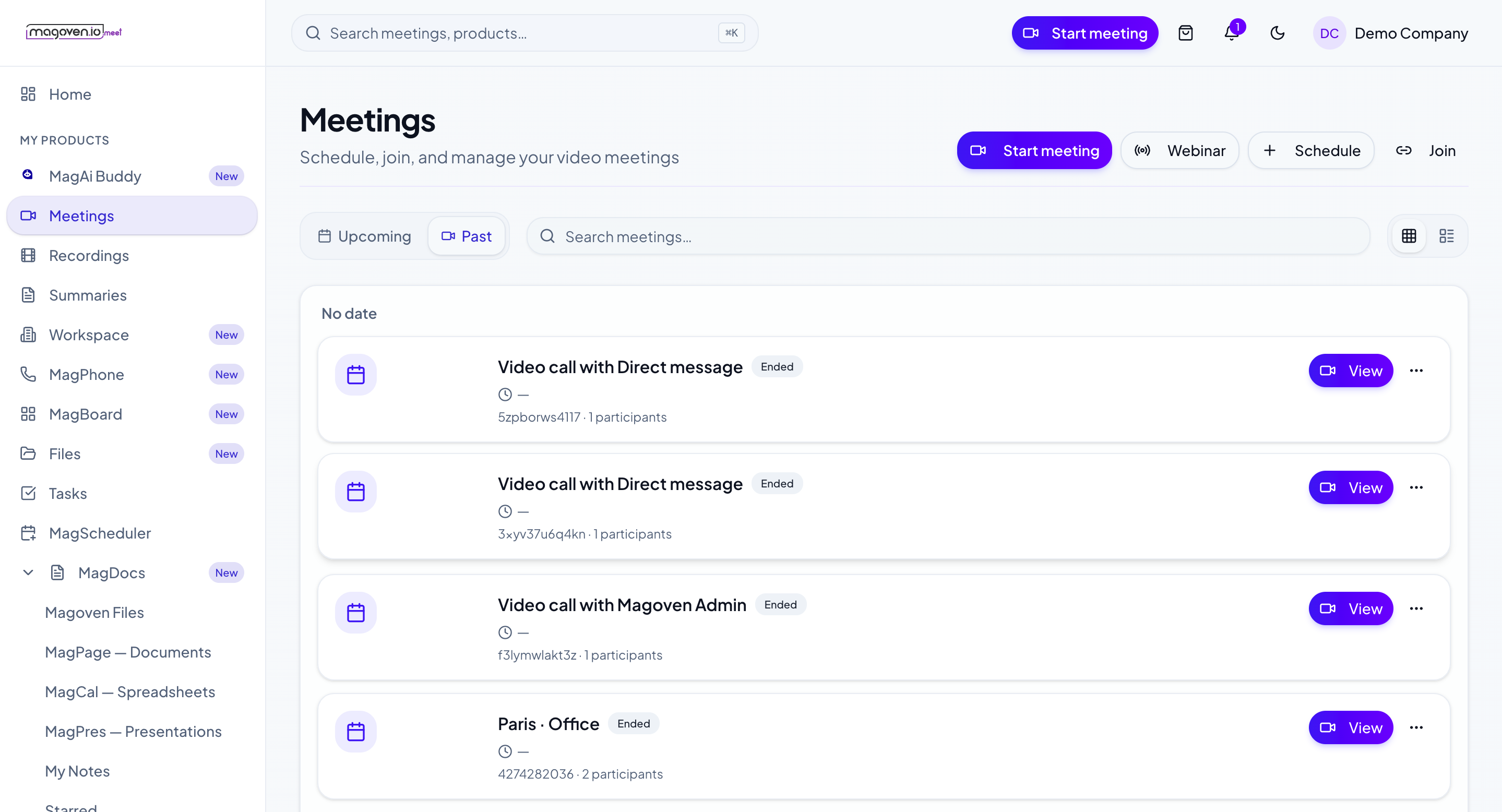The height and width of the screenshot is (812, 1502).
Task: Start a Webinar
Action: tap(1179, 150)
